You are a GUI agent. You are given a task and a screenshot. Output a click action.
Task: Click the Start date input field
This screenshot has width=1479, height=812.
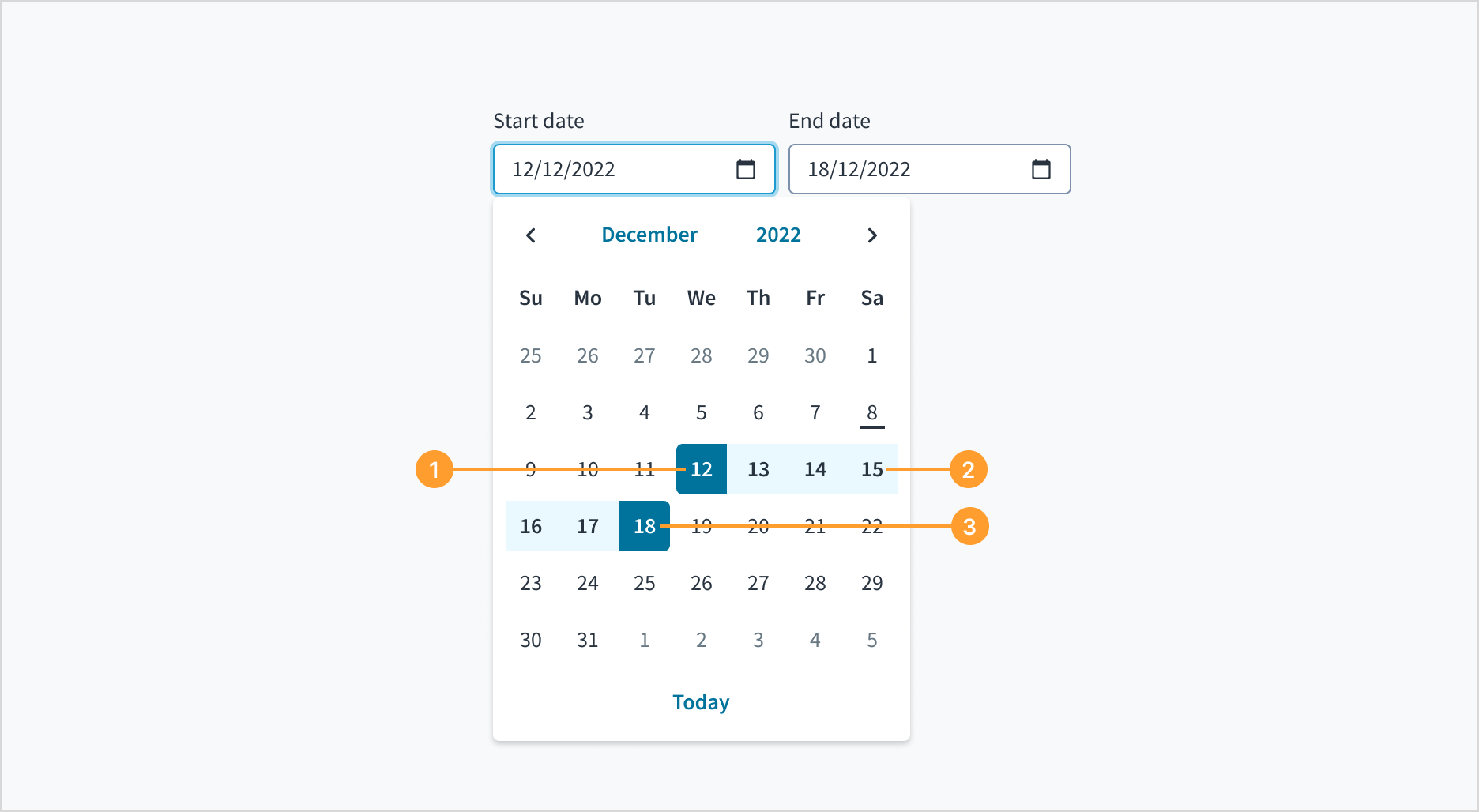coord(616,169)
